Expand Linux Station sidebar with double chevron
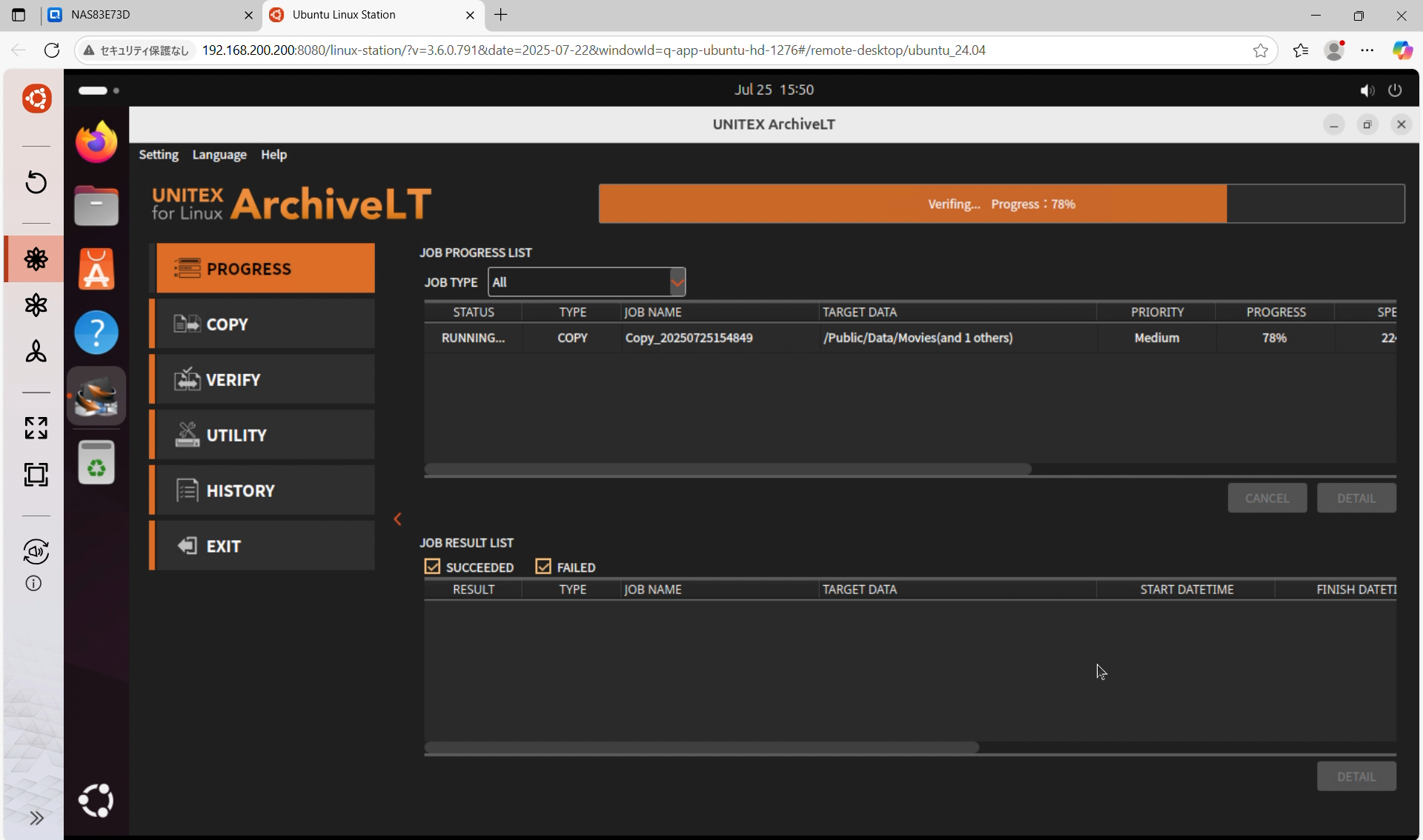The height and width of the screenshot is (840, 1423). coord(36,818)
